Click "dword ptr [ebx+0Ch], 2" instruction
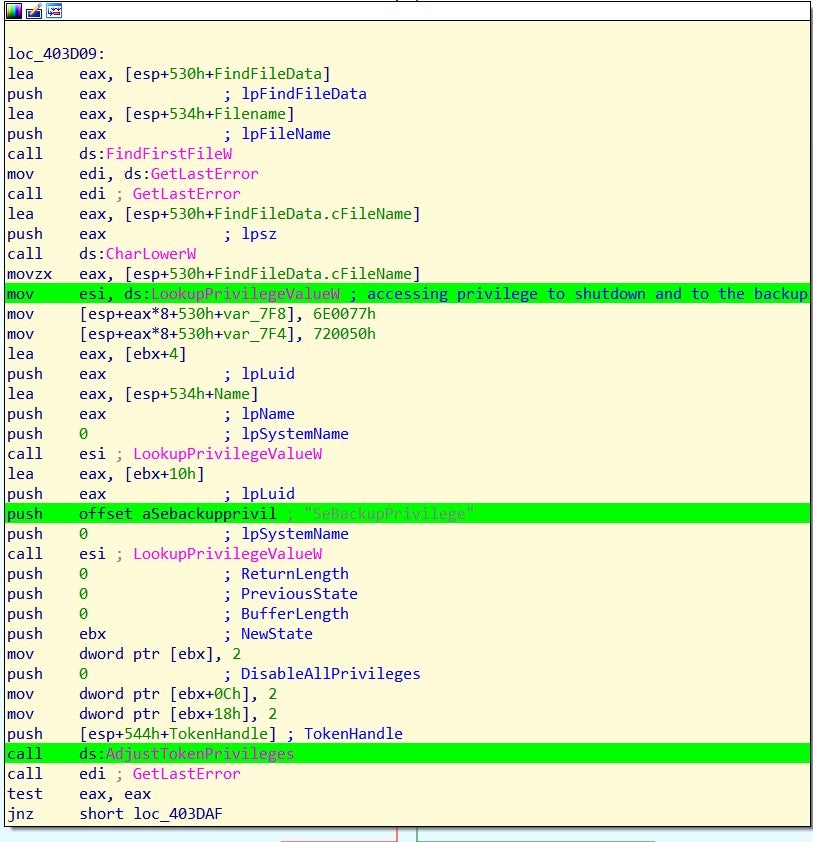 tap(178, 694)
